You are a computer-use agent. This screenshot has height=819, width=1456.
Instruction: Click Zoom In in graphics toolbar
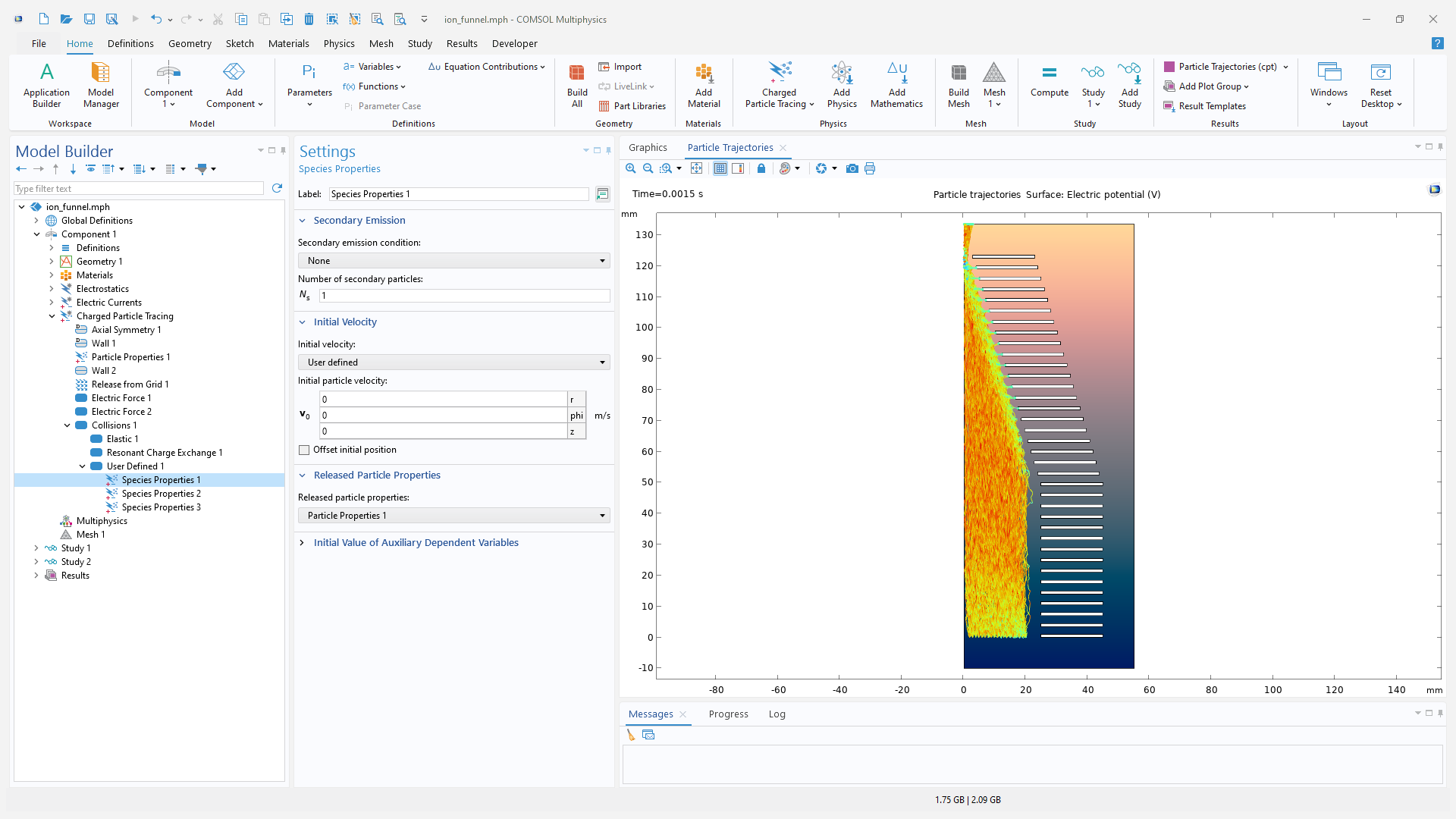630,168
